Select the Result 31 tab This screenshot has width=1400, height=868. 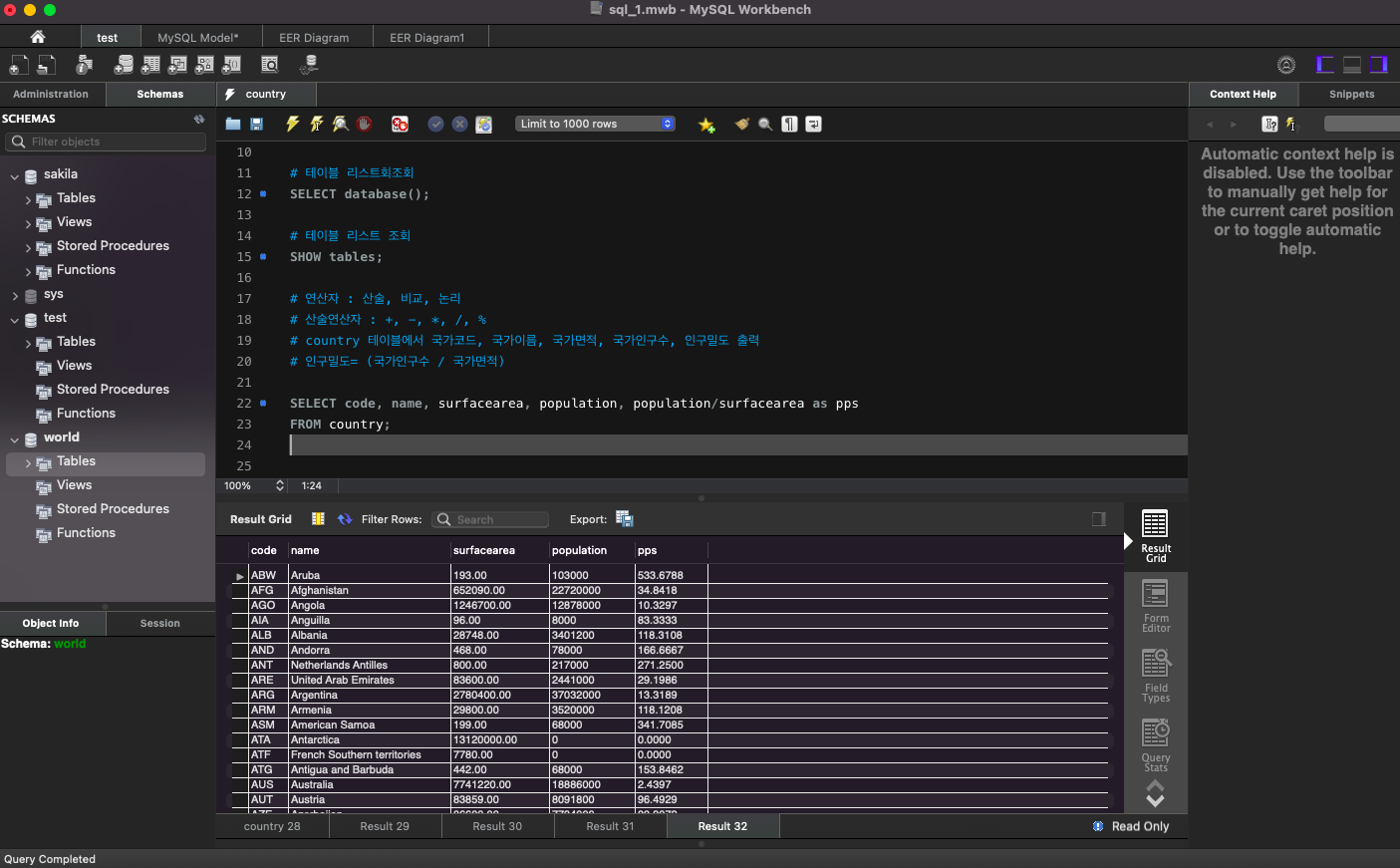pos(610,826)
